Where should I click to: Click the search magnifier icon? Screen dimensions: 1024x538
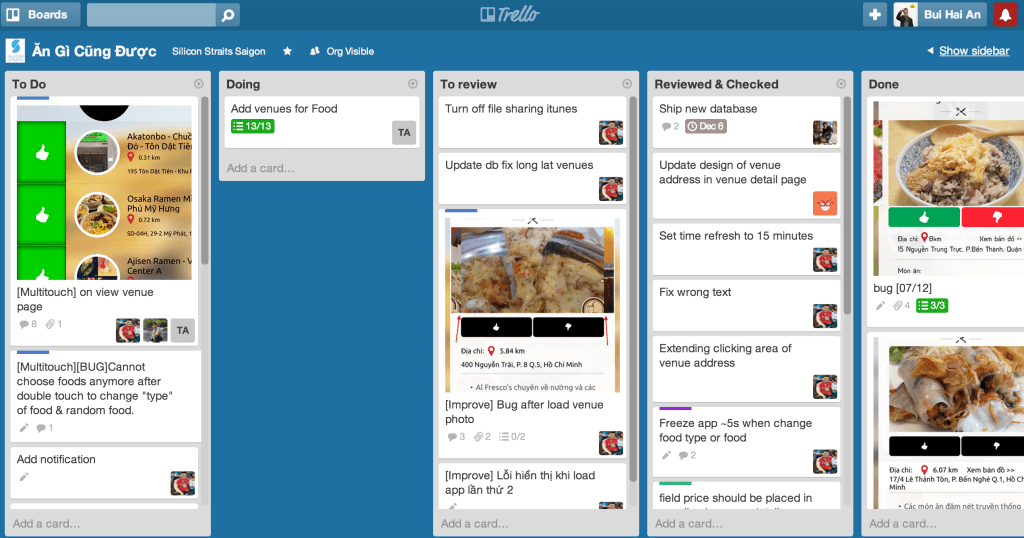[227, 14]
